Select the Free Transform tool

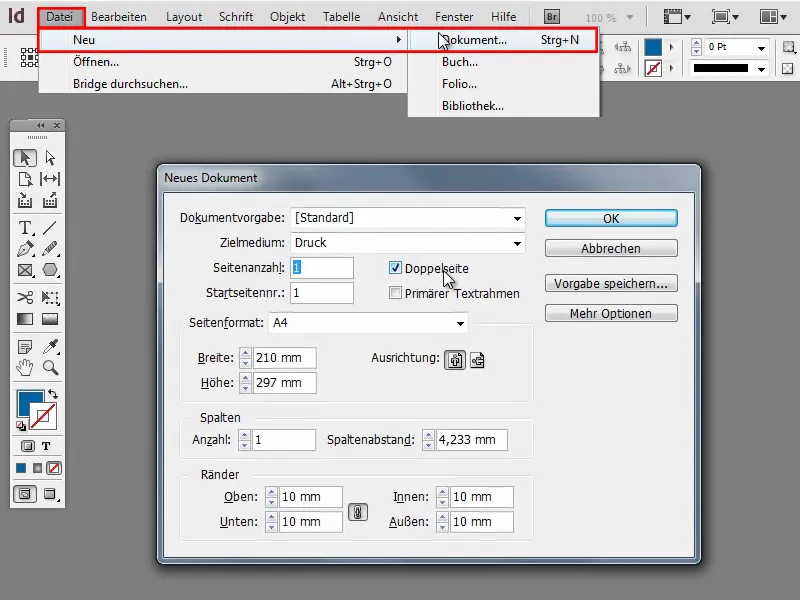pos(50,297)
